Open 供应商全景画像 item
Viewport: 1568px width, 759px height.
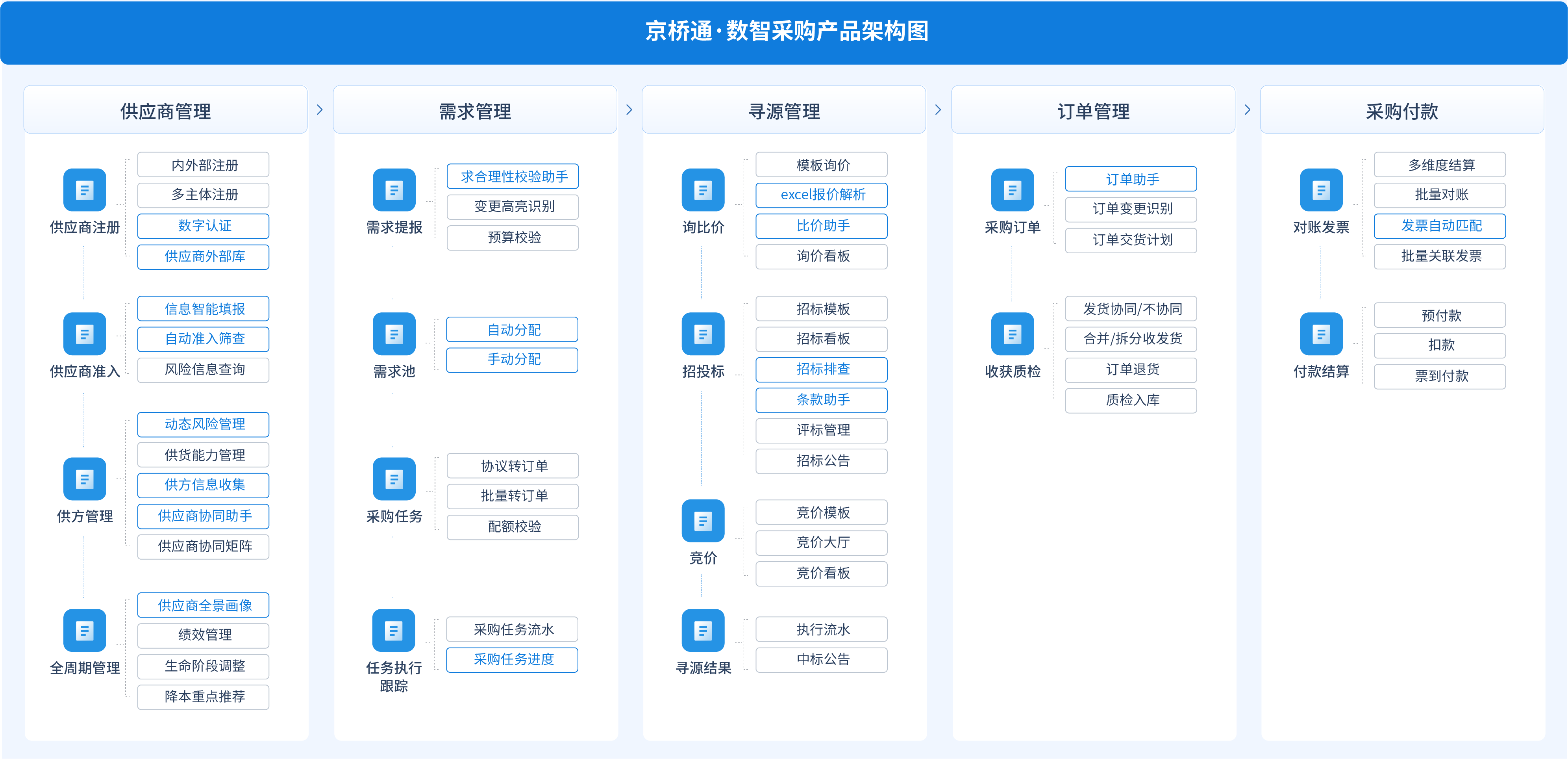click(203, 605)
